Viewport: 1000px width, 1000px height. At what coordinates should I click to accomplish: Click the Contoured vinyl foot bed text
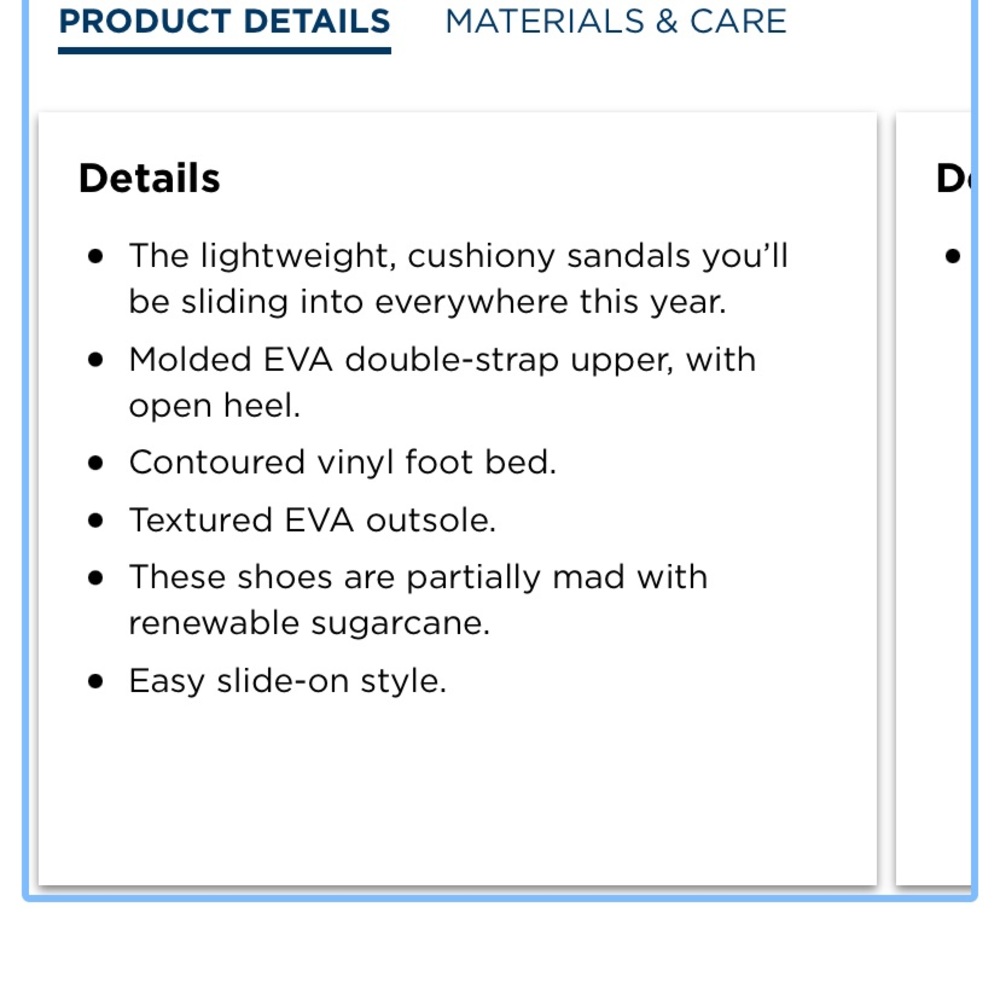coord(343,462)
